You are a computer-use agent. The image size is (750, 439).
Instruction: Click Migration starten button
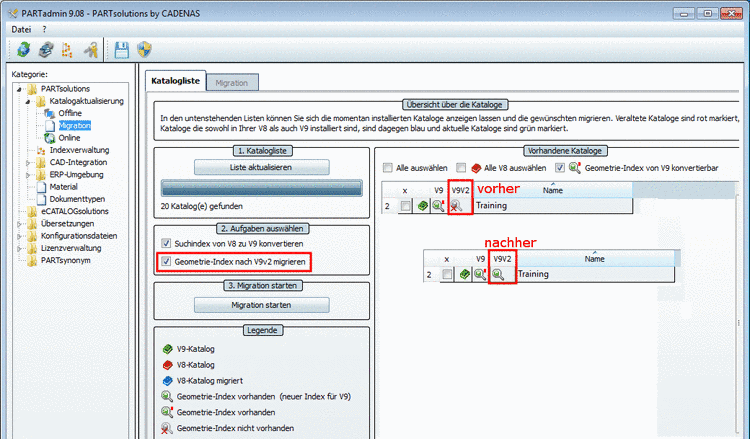[261, 305]
